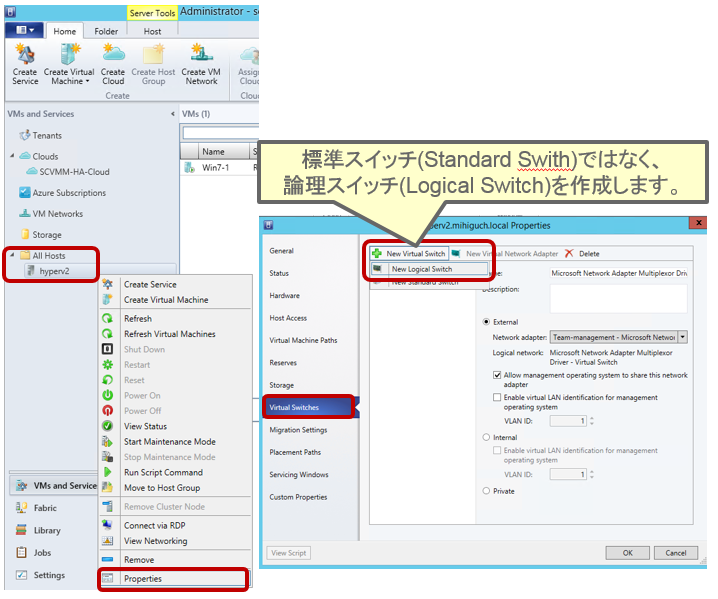The height and width of the screenshot is (599, 718).
Task: Click the Refresh icon in context menu
Action: (x=108, y=318)
